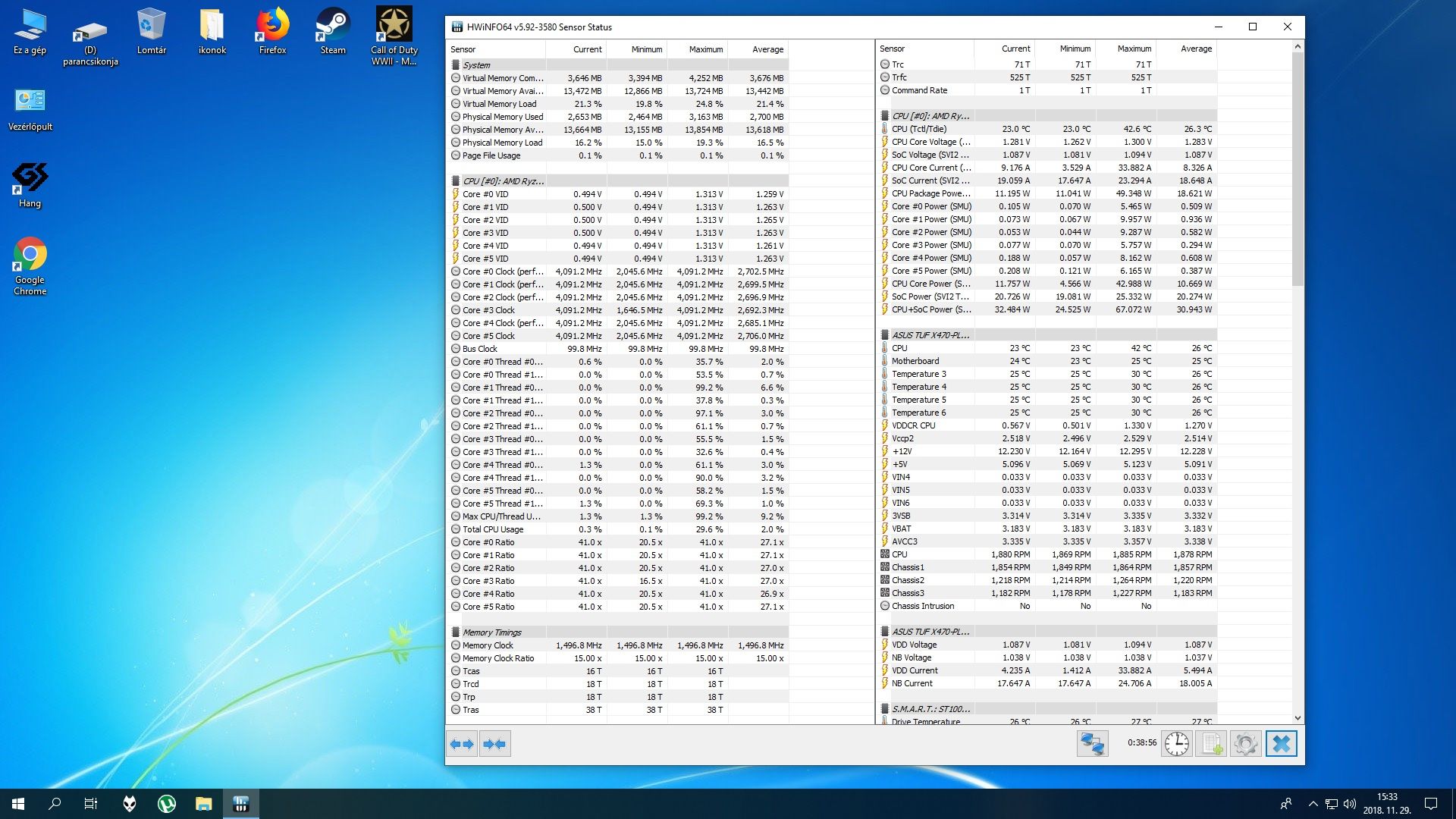Open File Explorer on taskbar
1456x819 pixels.
pyautogui.click(x=204, y=804)
